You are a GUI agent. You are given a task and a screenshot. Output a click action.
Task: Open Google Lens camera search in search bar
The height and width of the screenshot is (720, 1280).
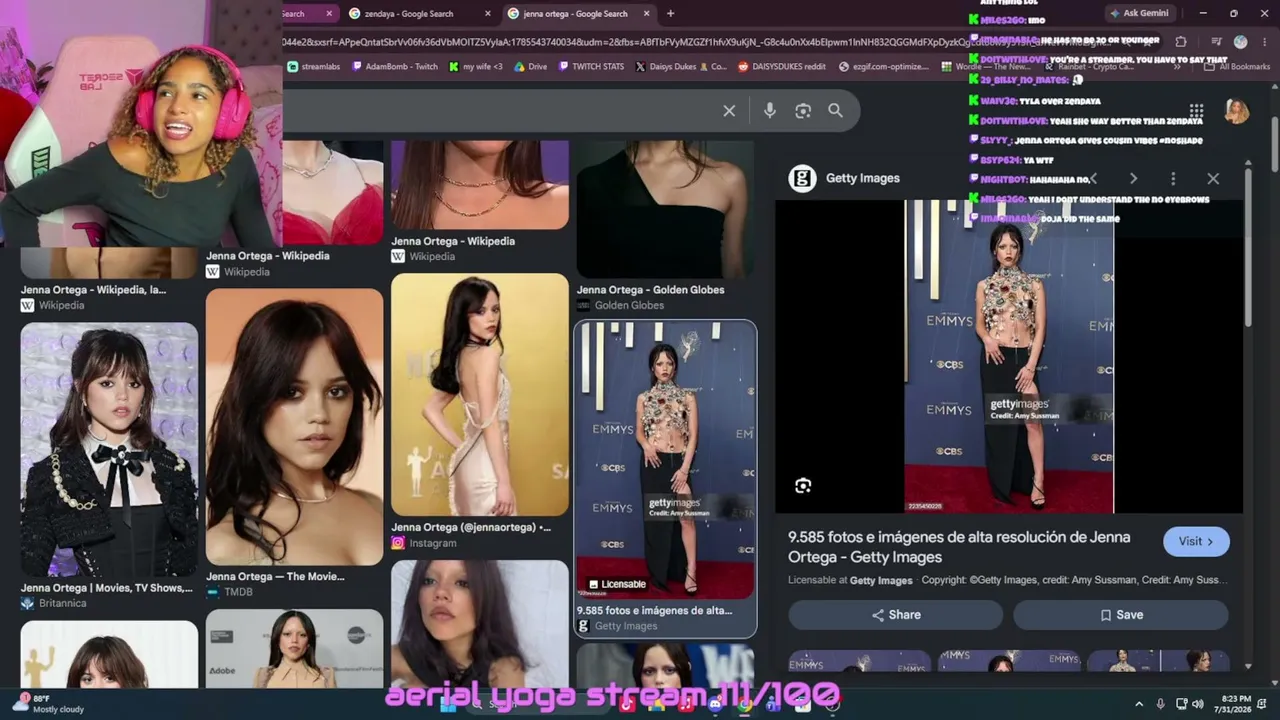(x=802, y=111)
